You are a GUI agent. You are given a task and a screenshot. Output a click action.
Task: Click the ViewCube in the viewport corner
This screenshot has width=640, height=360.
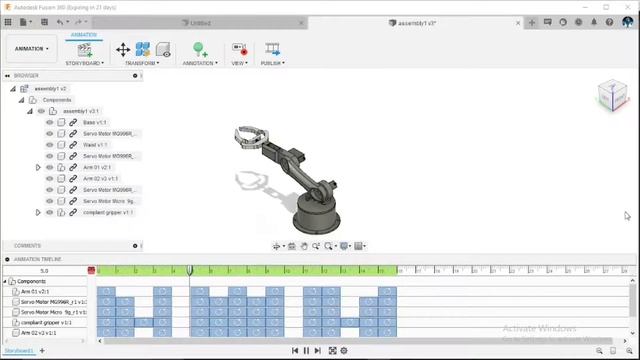pos(612,96)
